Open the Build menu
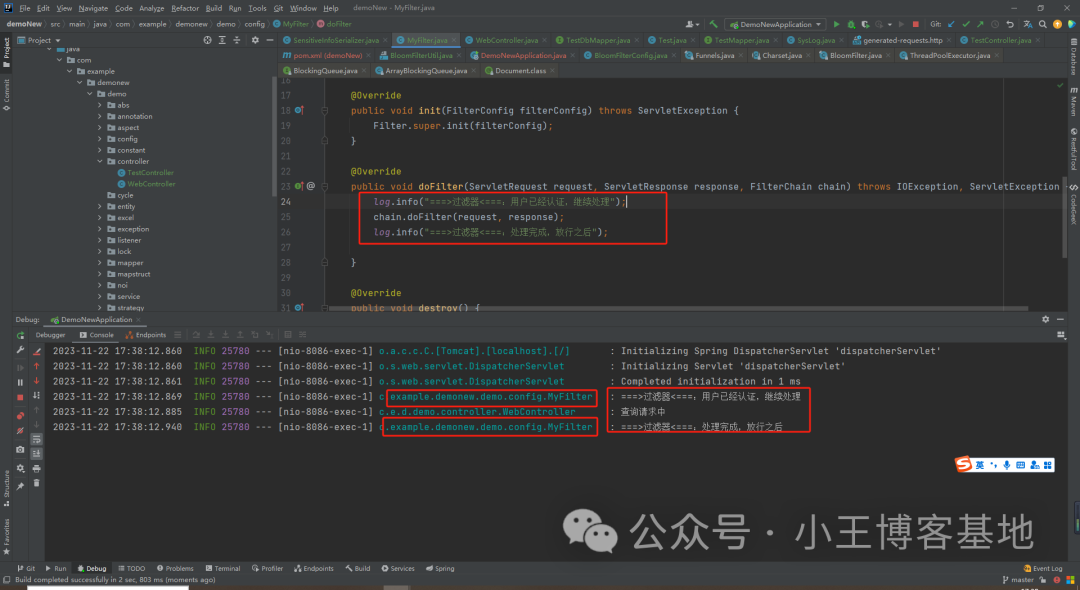Image resolution: width=1080 pixels, height=590 pixels. 214,8
